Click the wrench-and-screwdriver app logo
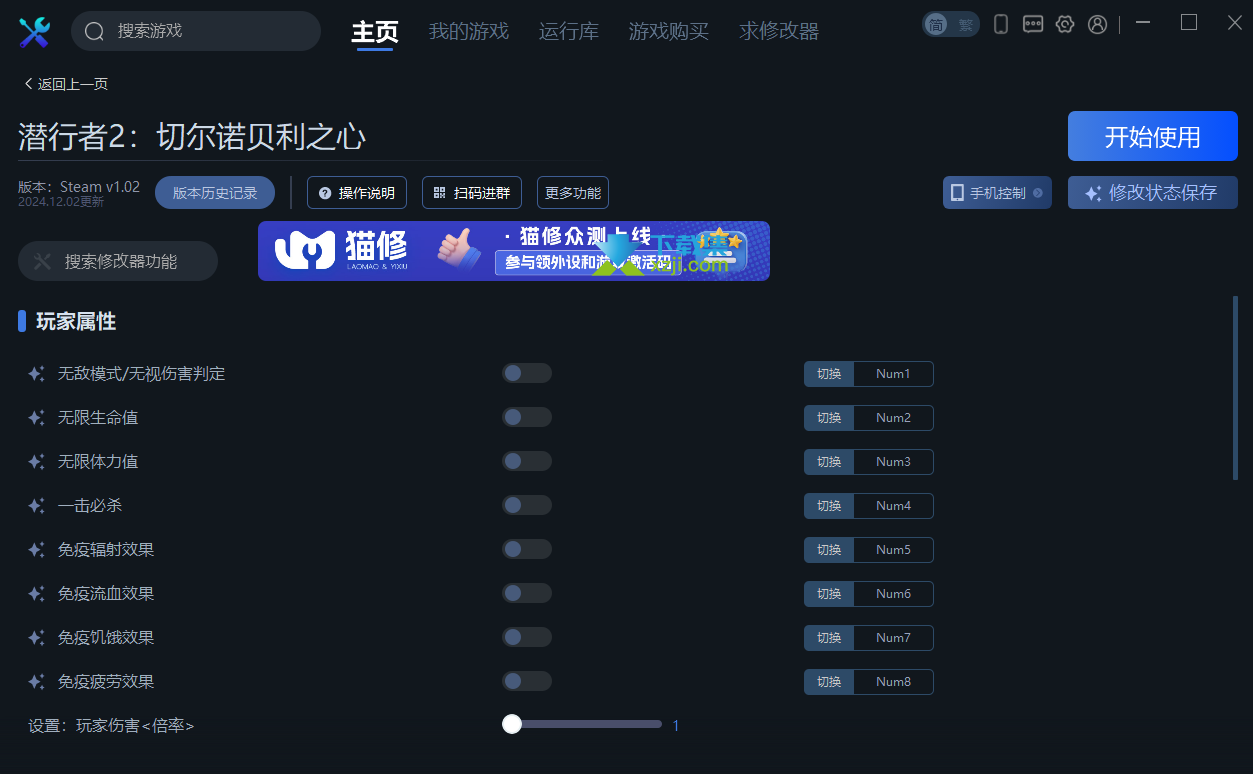 [34, 32]
